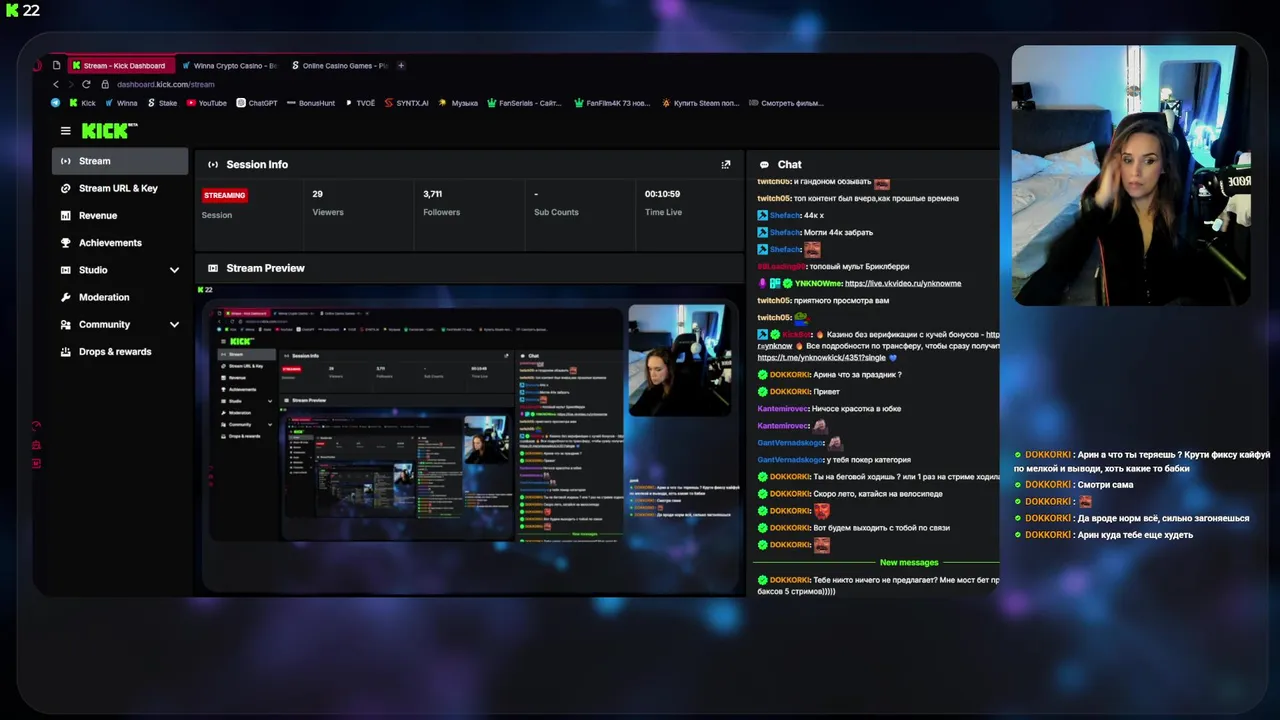Viewport: 1280px width, 720px height.
Task: Open the hamburger menu beside Kick logo
Action: [65, 131]
